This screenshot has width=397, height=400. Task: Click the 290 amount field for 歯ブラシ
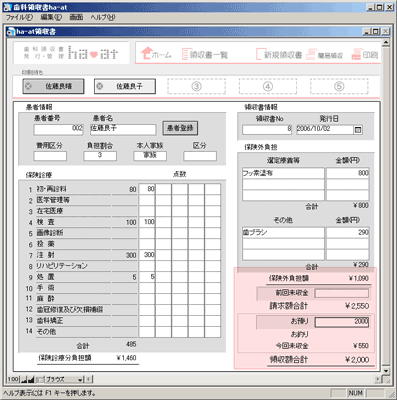pos(348,233)
